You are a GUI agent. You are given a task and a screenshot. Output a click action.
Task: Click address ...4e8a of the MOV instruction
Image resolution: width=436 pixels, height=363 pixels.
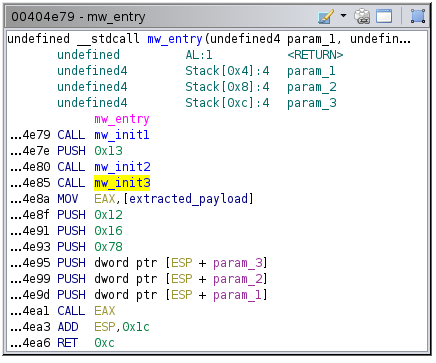coord(30,199)
